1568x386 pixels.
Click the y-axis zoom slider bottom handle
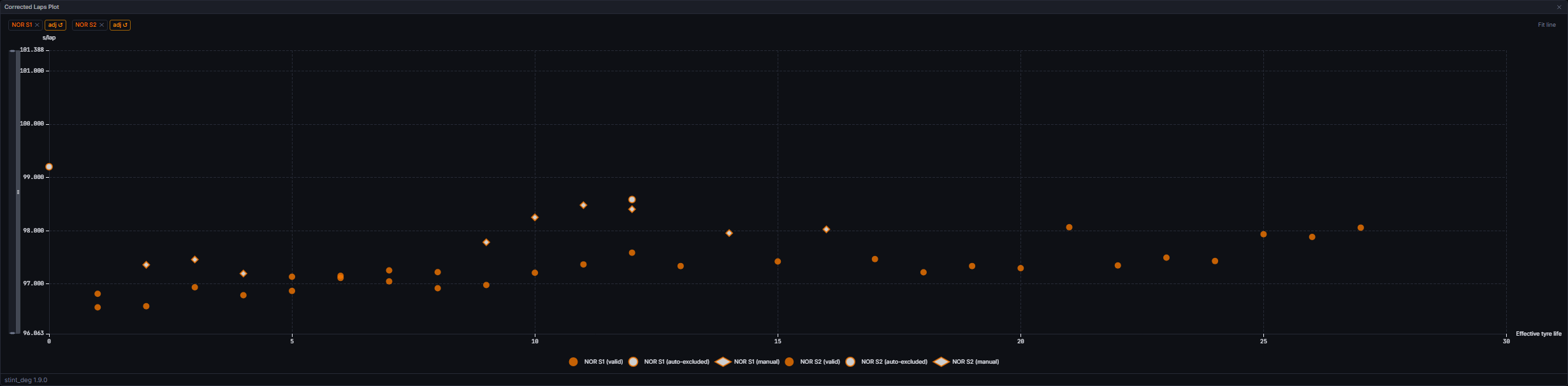[13, 333]
